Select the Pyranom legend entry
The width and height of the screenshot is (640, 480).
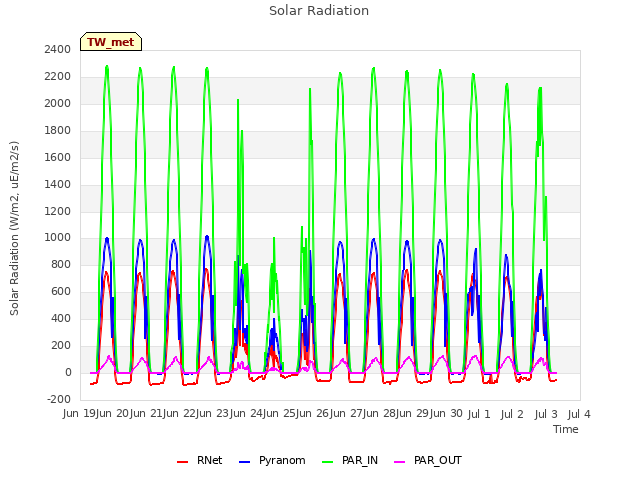click(272, 460)
